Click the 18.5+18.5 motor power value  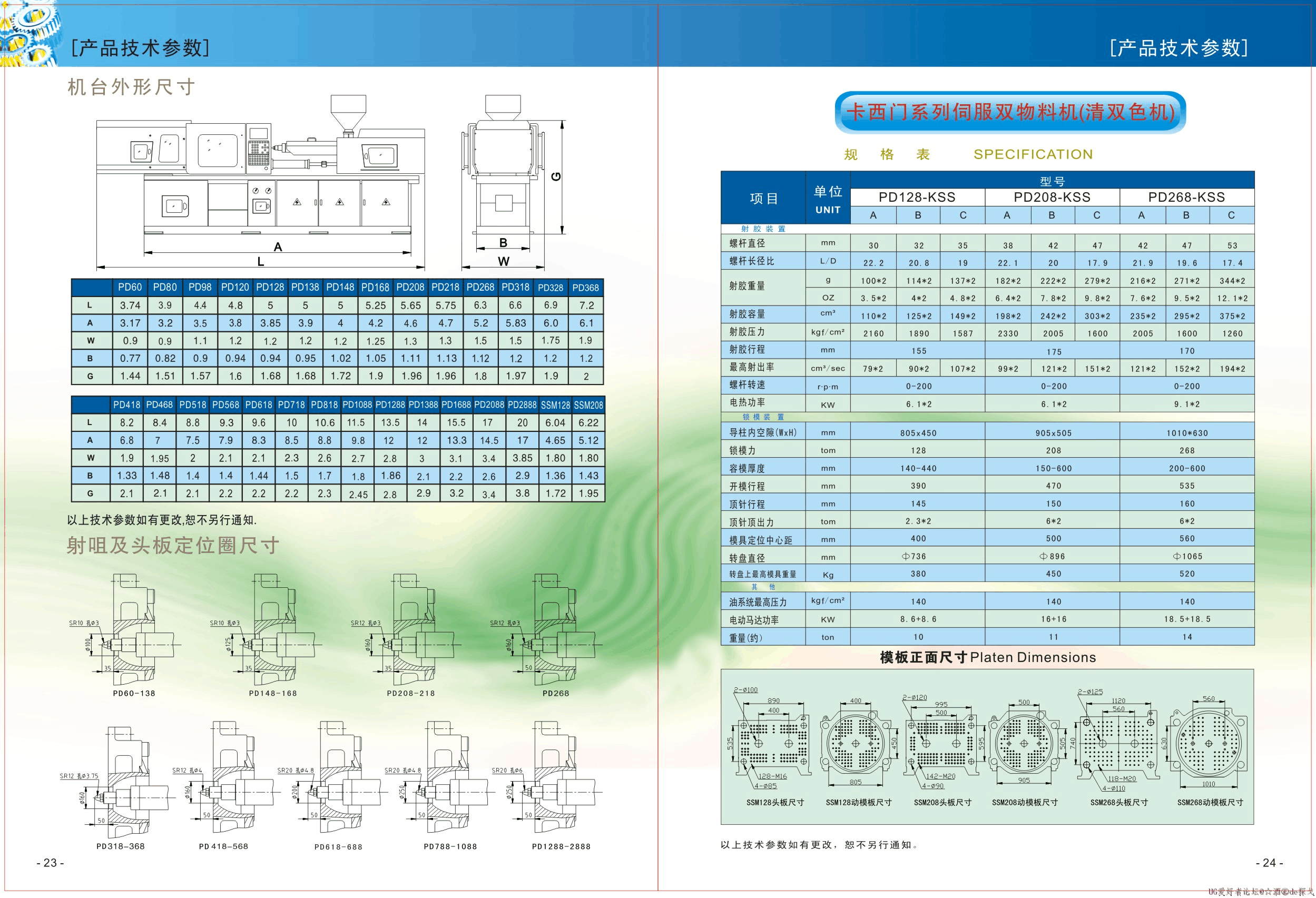(x=1187, y=619)
